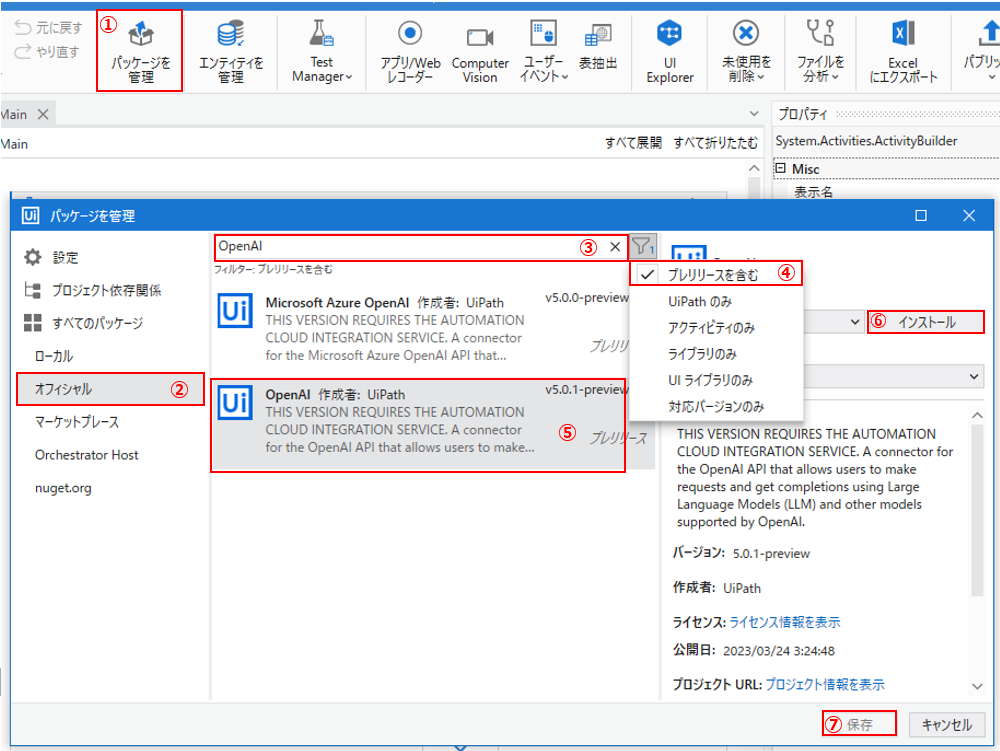Screen dimensions: 1000x751
Task: Toggle ライブラリのみ filter option
Action: point(716,354)
